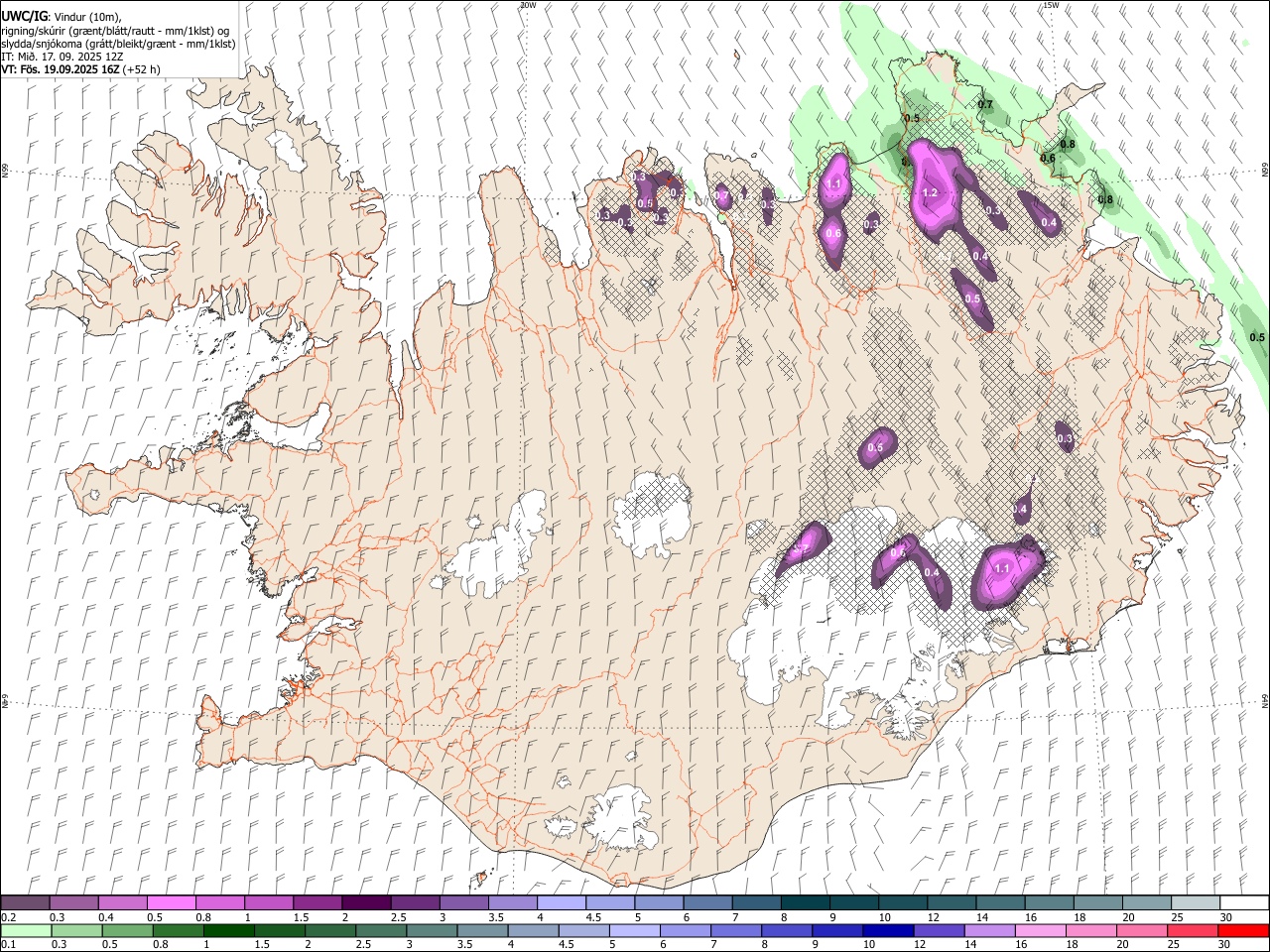Click the bright pink 0.5–0.8 snow legend swatch
Viewport: 1270px width, 952px height.
coord(171,903)
